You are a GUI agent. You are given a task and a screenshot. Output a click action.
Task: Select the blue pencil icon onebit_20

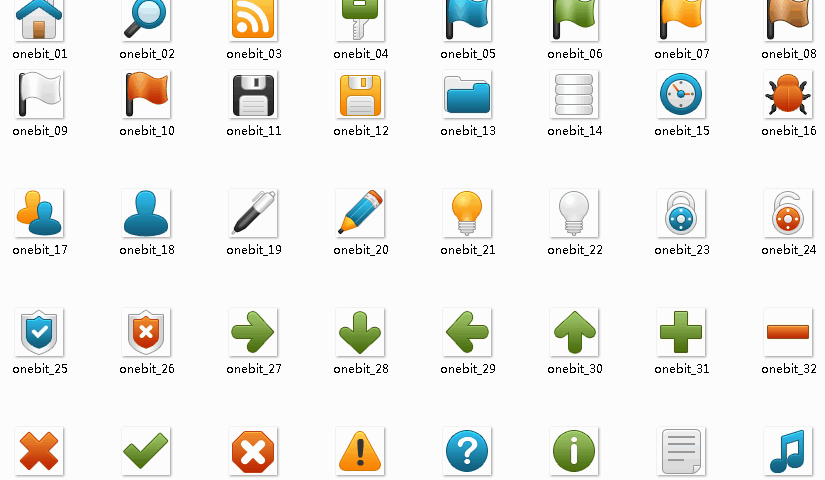[360, 213]
